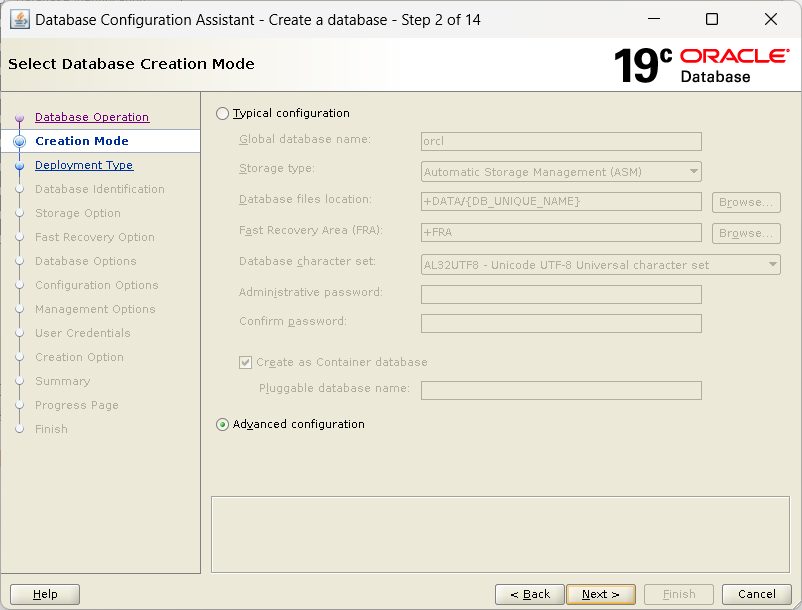Click the Administrative password field

pos(561,295)
